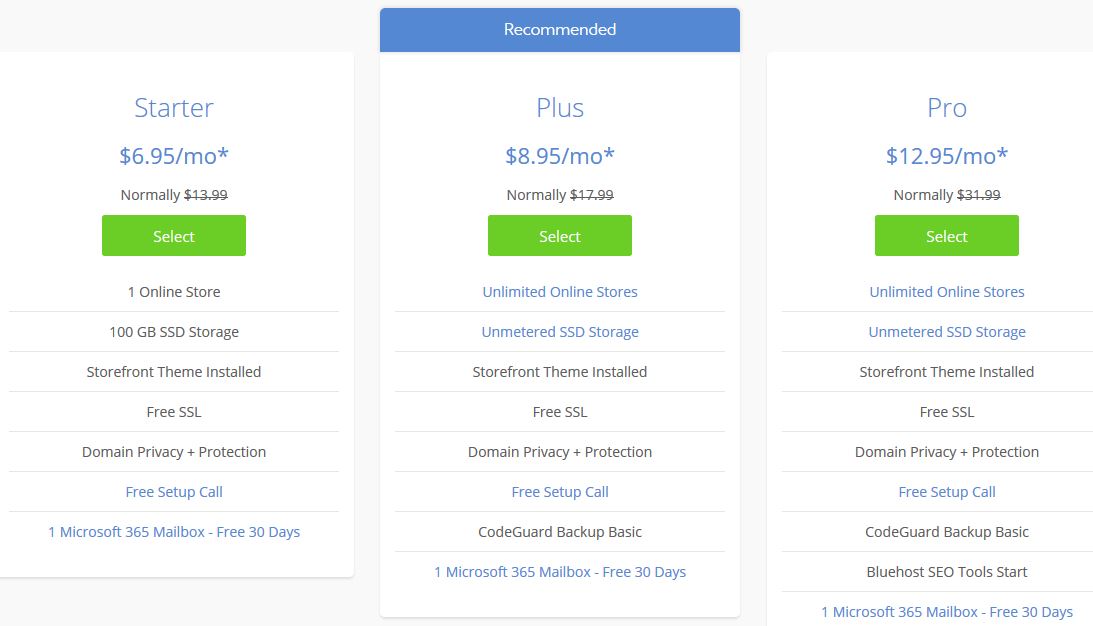Screen dimensions: 1093x626
Task: Click the struck-through $17.99 normal price
Action: pos(592,195)
